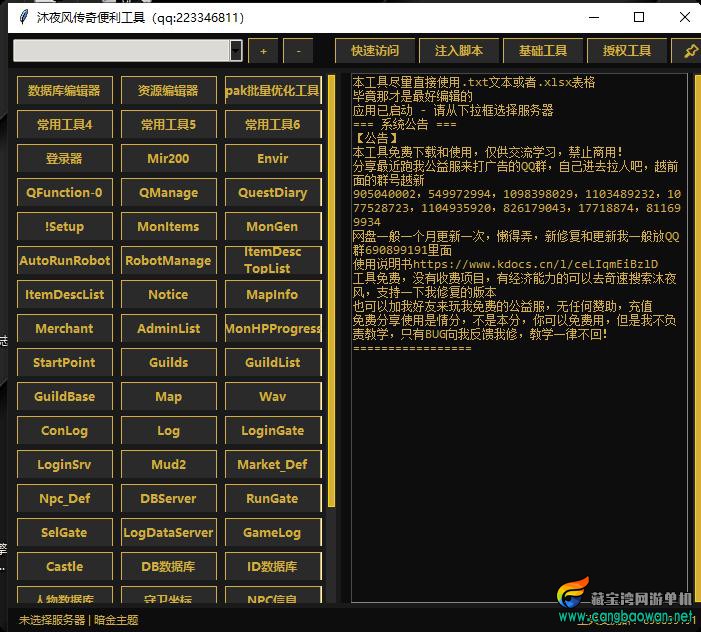Click the GuildBase button
The image size is (701, 632).
pos(64,396)
